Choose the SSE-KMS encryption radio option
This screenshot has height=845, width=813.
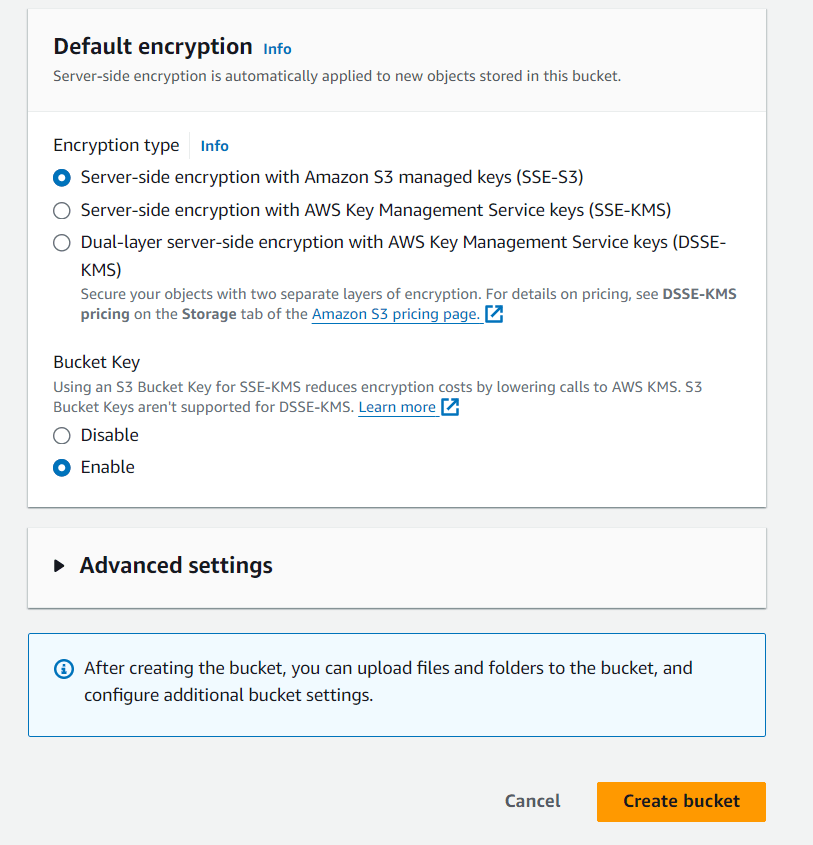[x=62, y=210]
